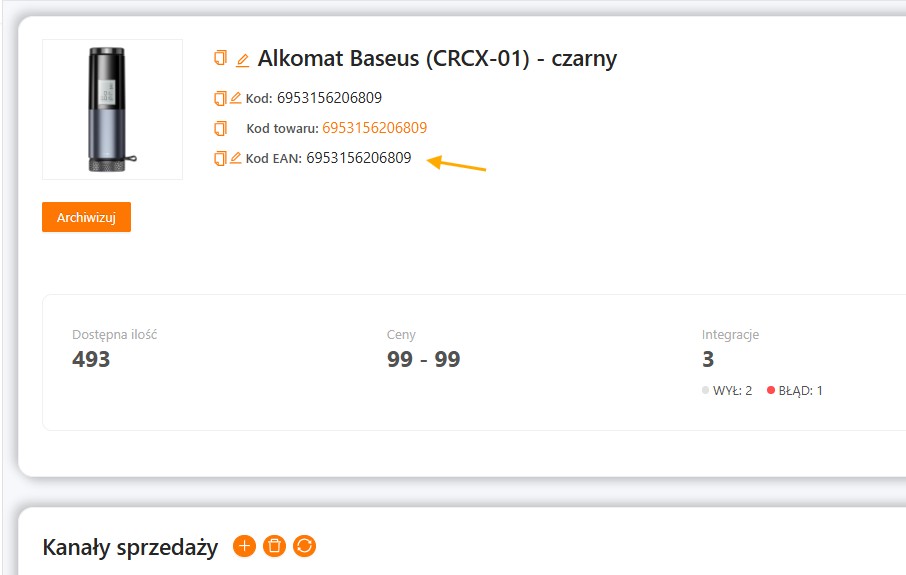Image resolution: width=906 pixels, height=575 pixels.
Task: Click the Kanały sprzedaży heading
Action: (130, 547)
